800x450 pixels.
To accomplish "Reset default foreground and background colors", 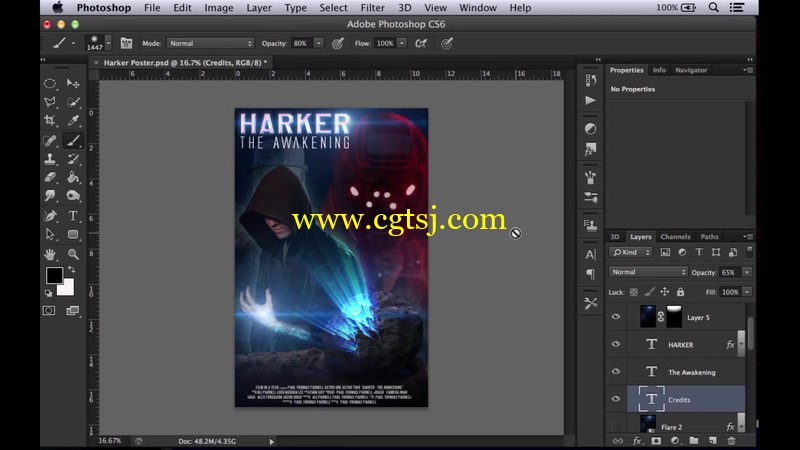I will [x=48, y=293].
